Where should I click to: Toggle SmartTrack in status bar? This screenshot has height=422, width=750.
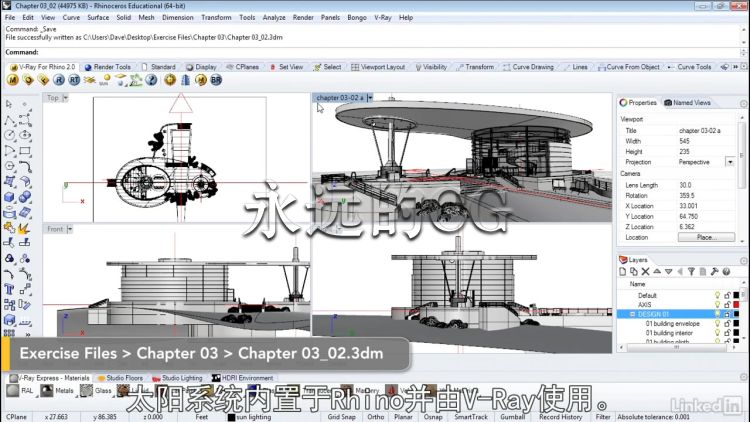[x=471, y=417]
